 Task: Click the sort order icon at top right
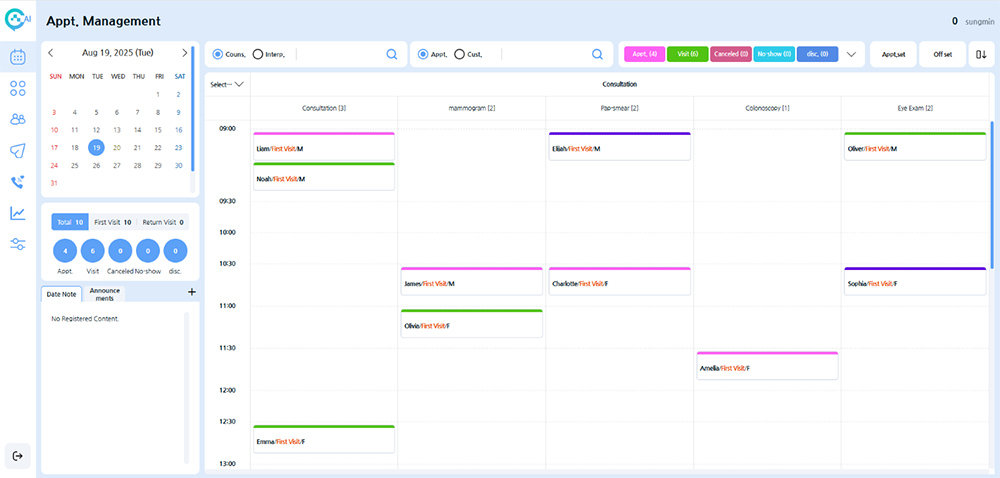[980, 55]
